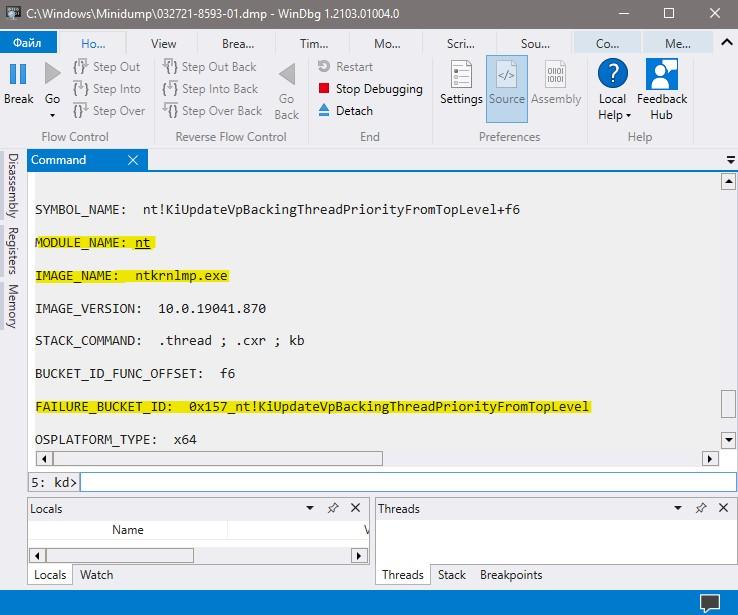
Task: Open the Settings preferences icon
Action: tap(461, 74)
